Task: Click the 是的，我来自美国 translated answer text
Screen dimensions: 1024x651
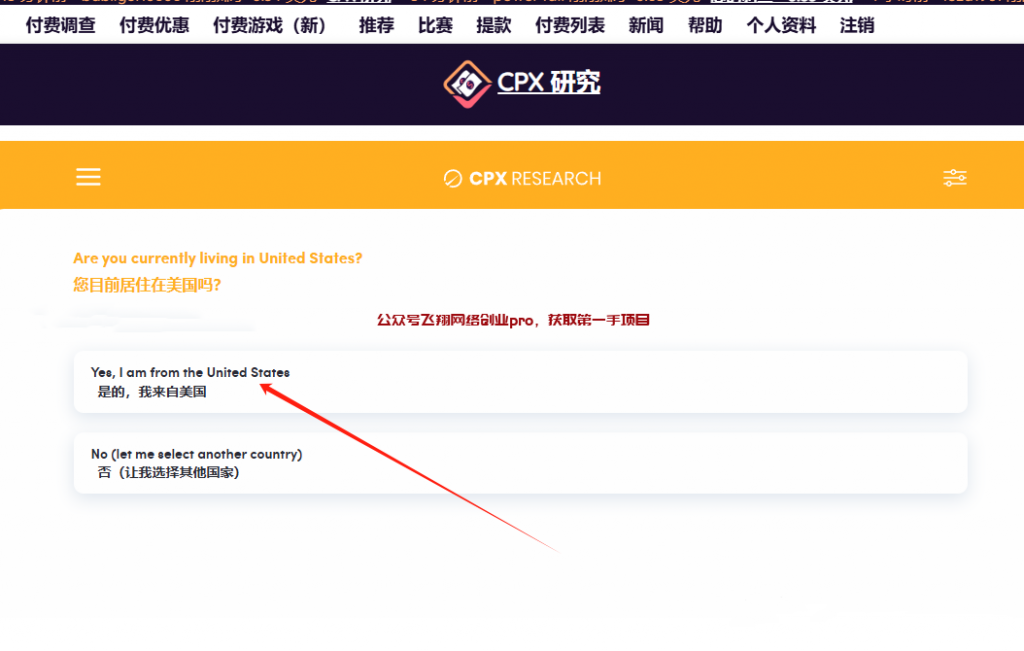Action: tap(152, 392)
